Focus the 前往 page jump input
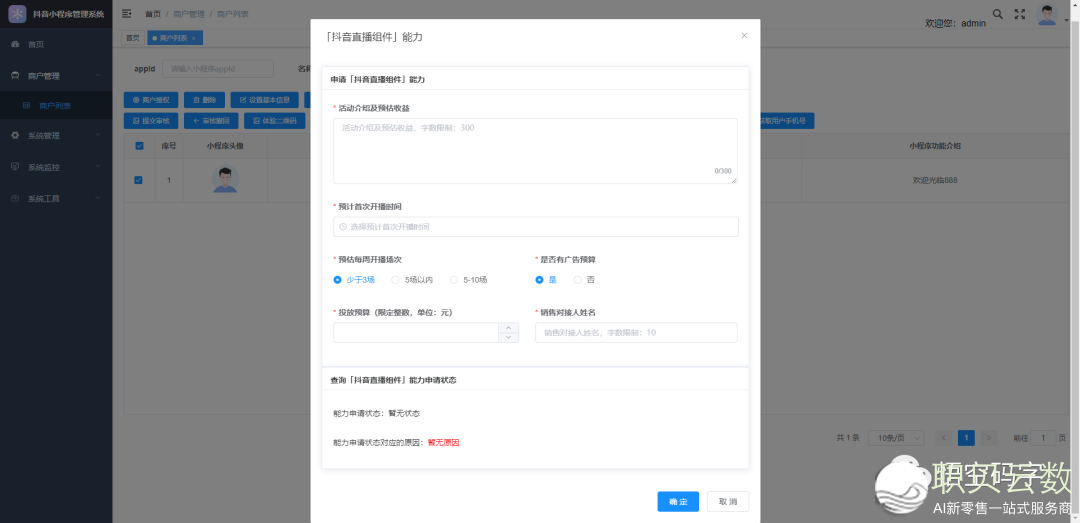Screen dimensions: 1080x523 tap(1043, 438)
